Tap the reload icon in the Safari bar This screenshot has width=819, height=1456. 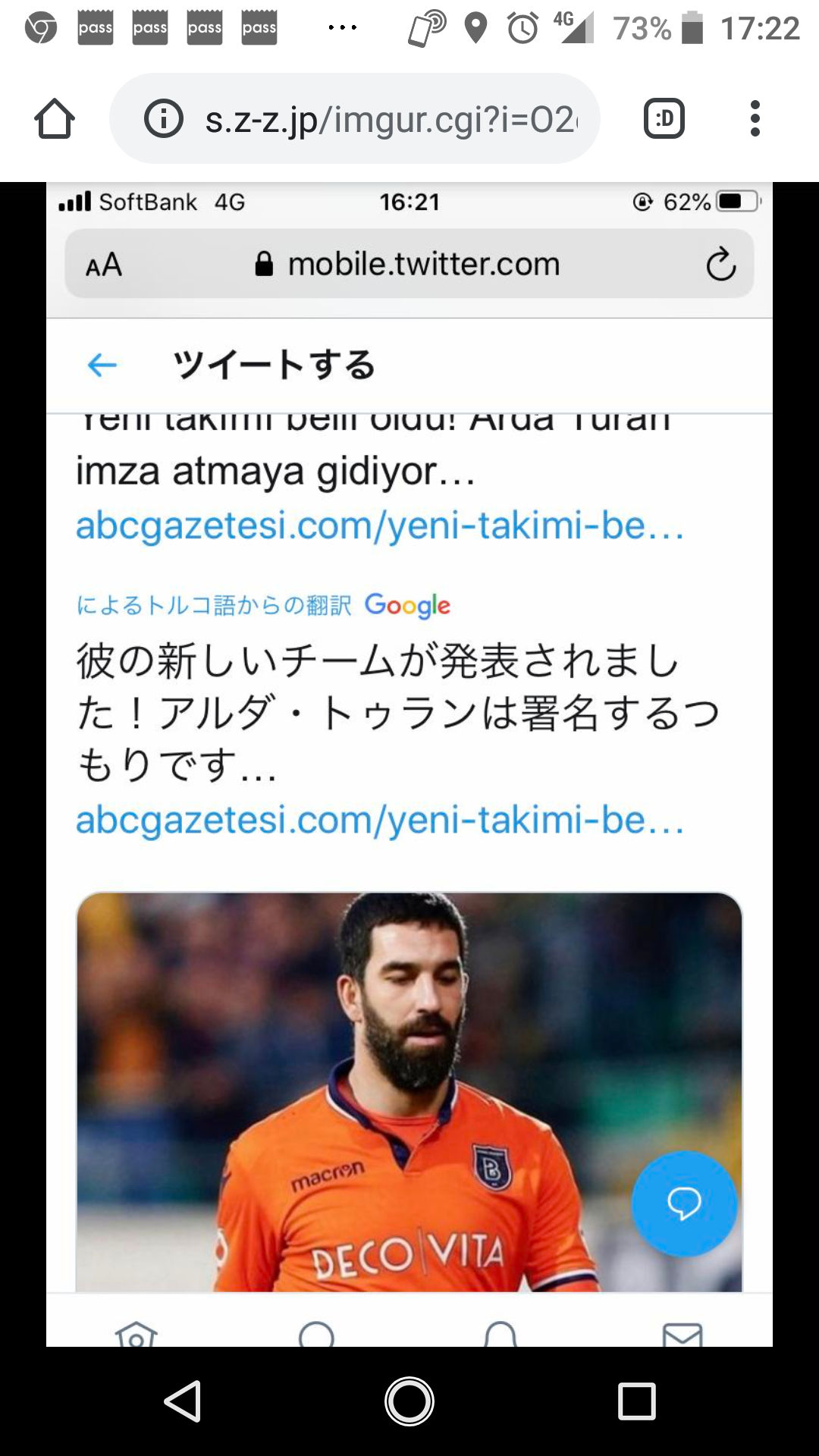pyautogui.click(x=720, y=264)
